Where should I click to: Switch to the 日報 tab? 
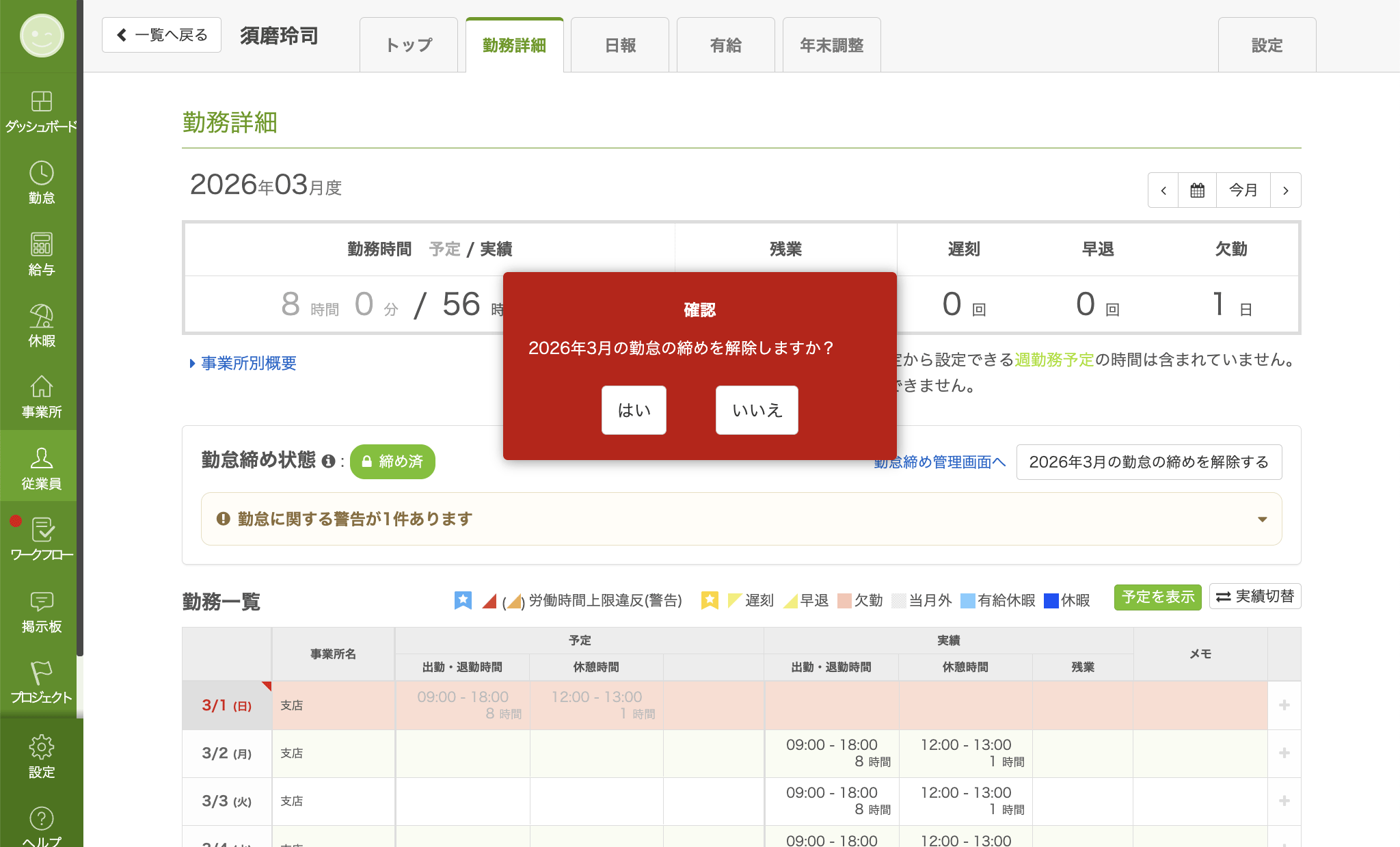620,45
